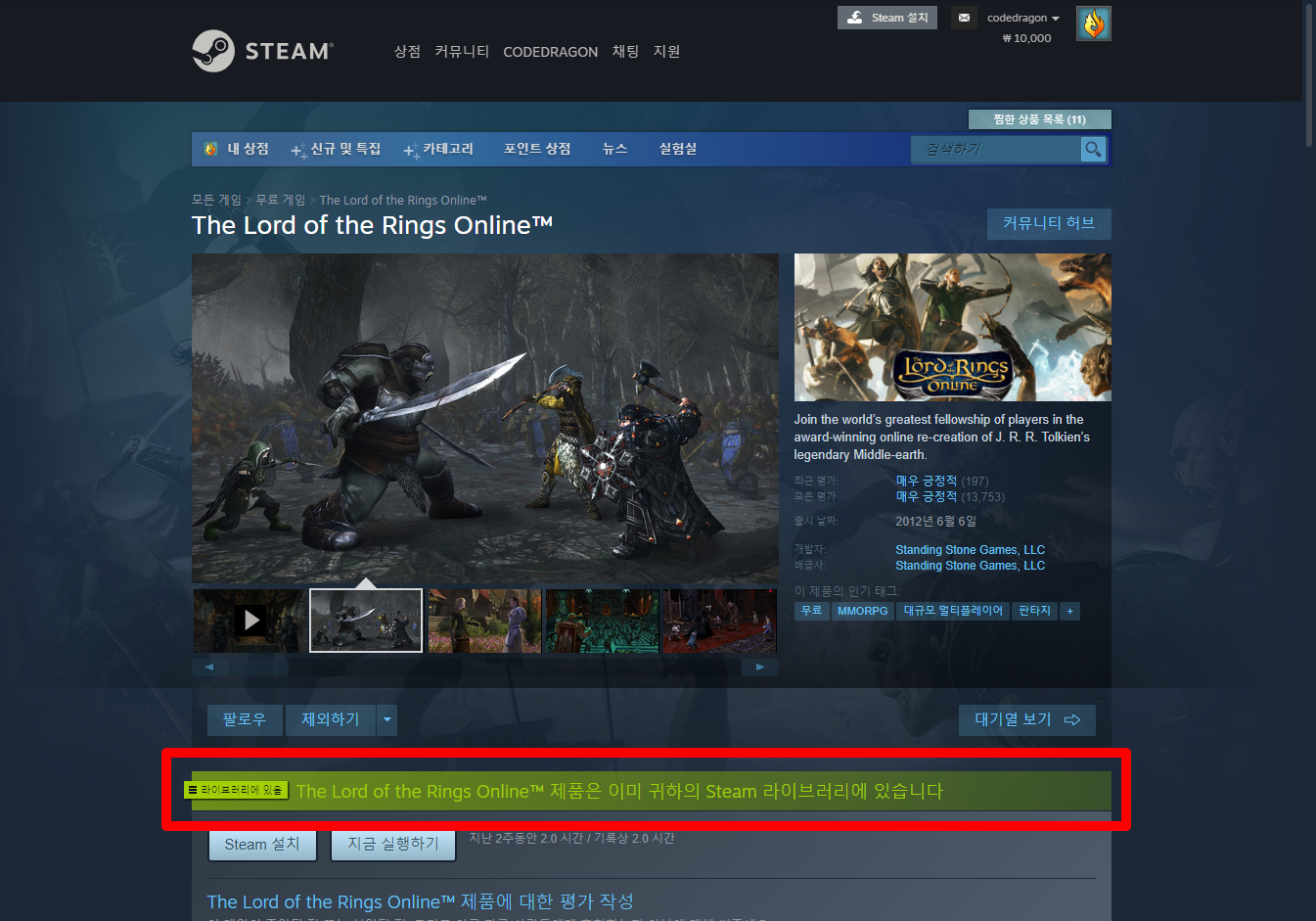Click the 제외하기 button
1316x921 pixels.
point(331,719)
